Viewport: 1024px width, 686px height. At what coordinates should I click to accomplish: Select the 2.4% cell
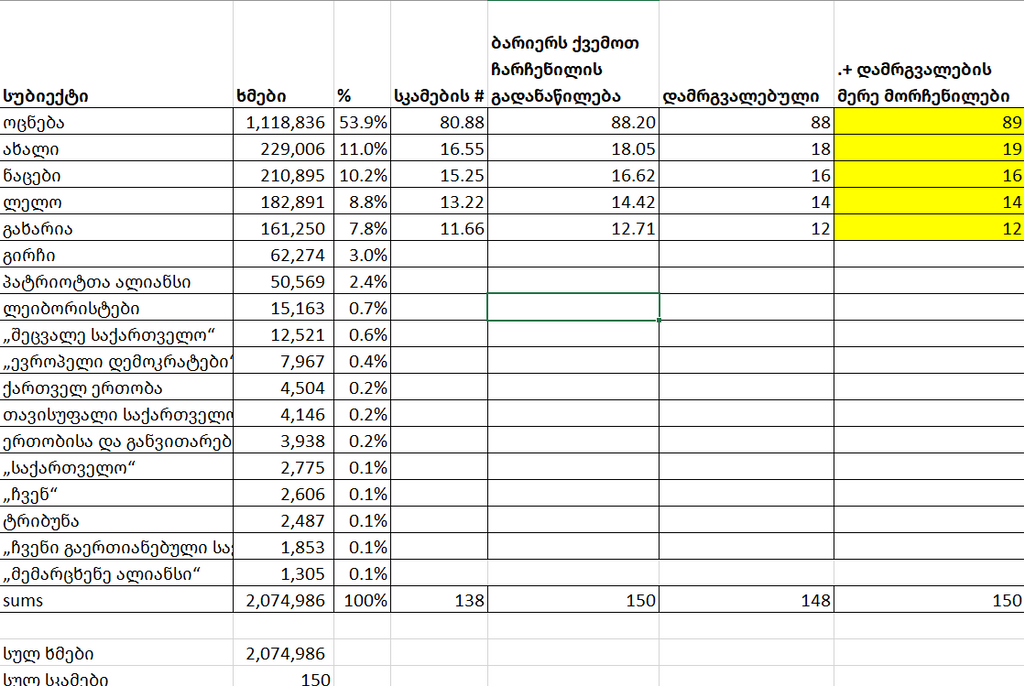click(x=362, y=282)
